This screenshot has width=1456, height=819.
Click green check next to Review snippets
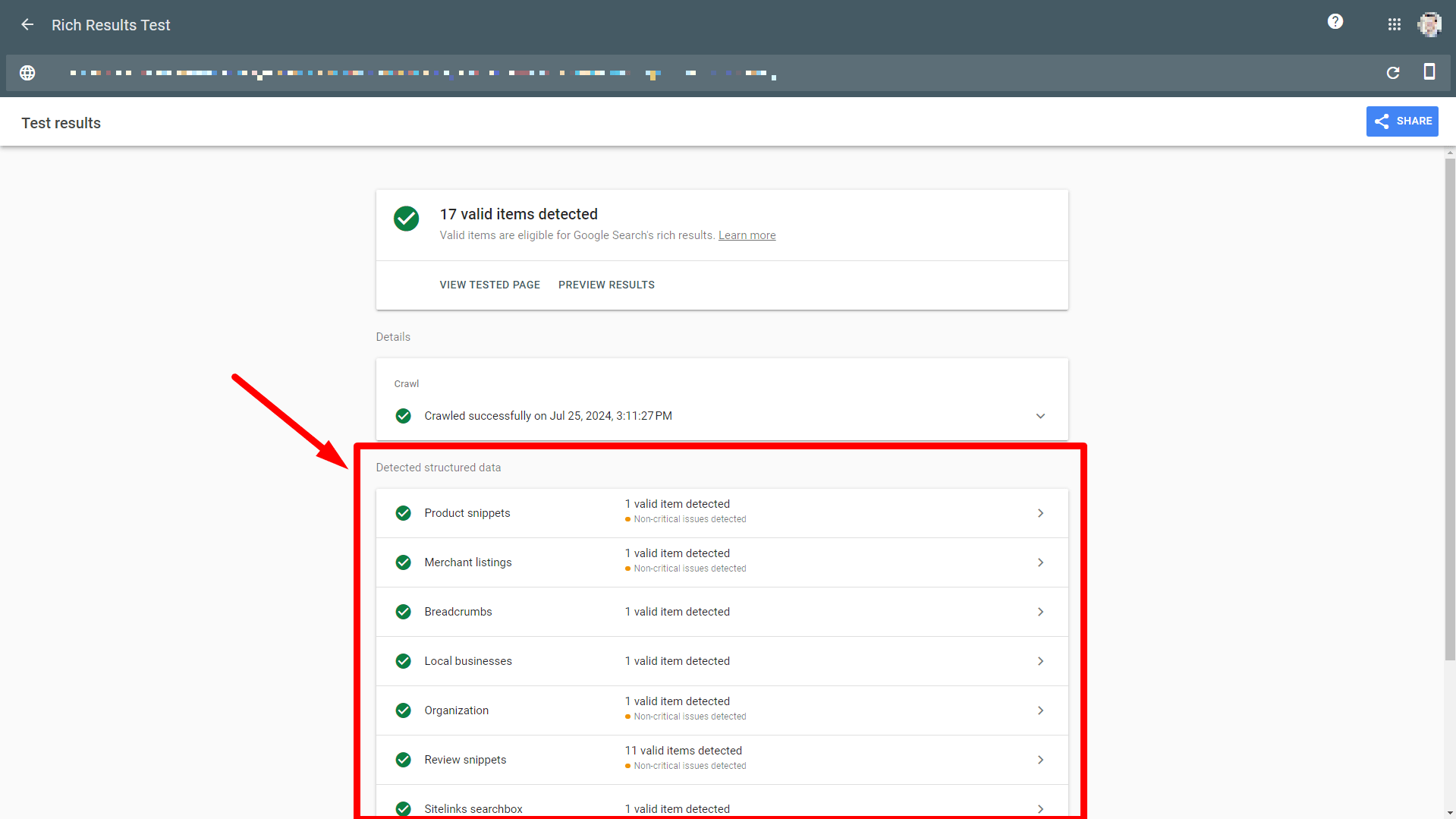pyautogui.click(x=404, y=760)
